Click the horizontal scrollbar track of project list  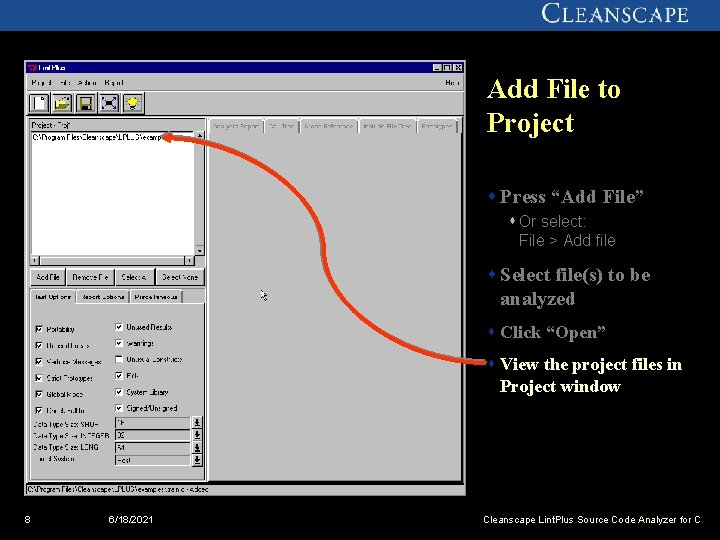[112, 261]
